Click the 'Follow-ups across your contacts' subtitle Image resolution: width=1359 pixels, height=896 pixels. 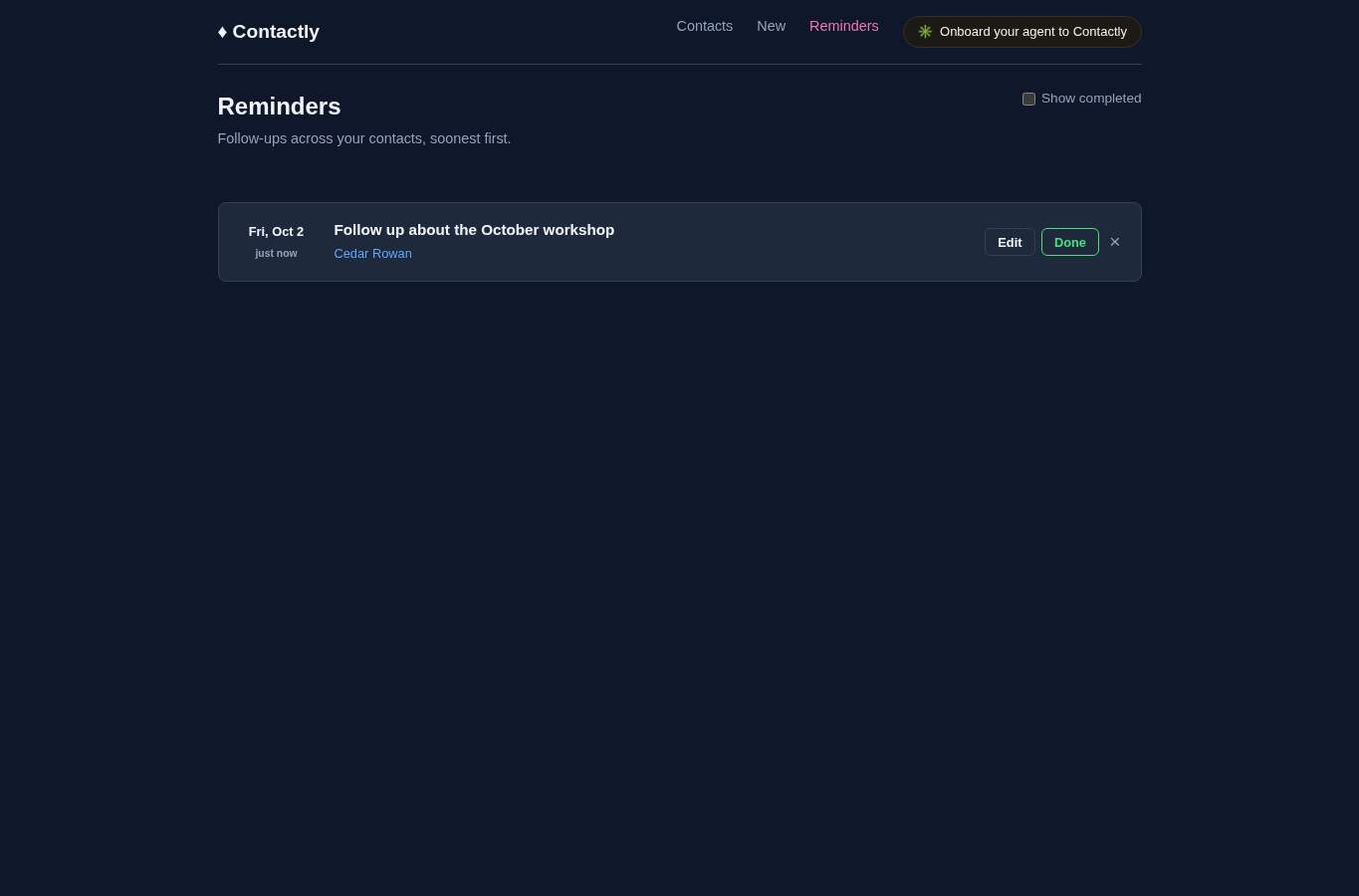pyautogui.click(x=364, y=138)
